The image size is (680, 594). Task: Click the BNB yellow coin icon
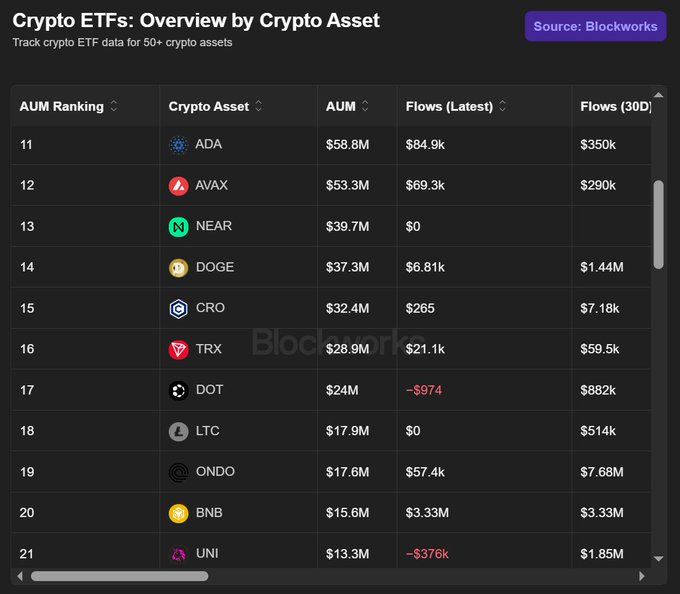tap(178, 513)
